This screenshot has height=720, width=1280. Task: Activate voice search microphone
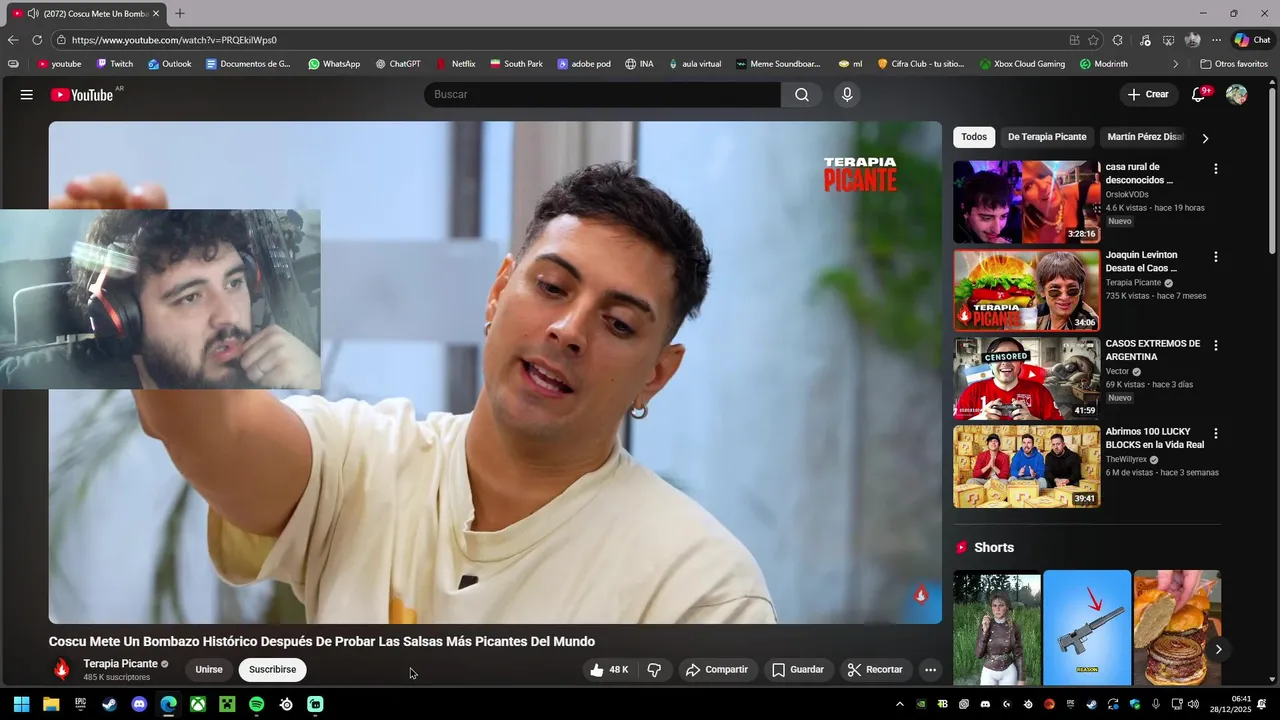pos(847,95)
